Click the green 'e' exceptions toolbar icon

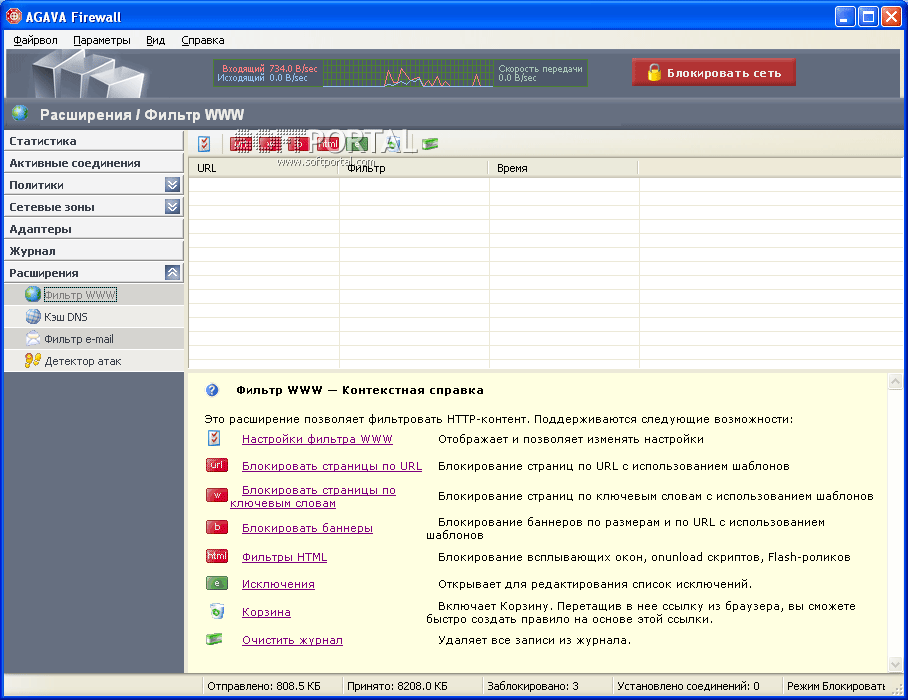tap(357, 144)
